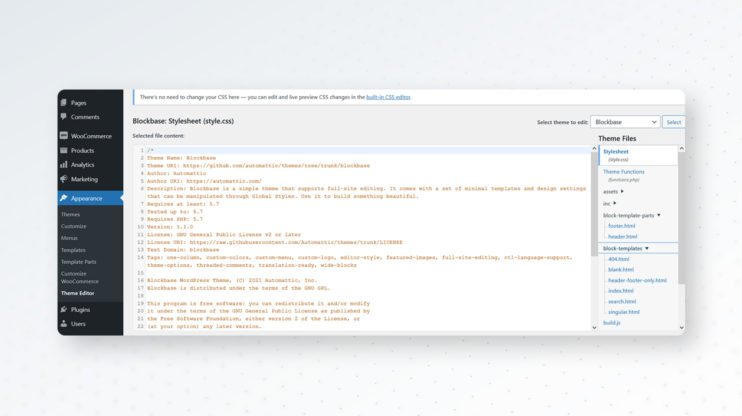The image size is (742, 416).
Task: Click the Analytics bar chart icon
Action: (x=64, y=165)
